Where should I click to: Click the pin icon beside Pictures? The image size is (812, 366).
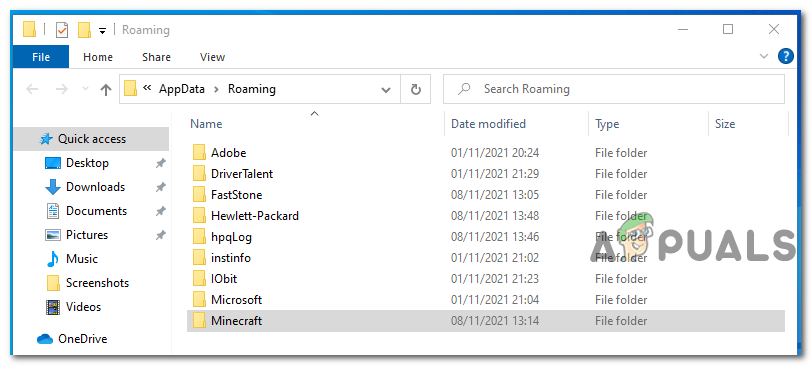(161, 236)
